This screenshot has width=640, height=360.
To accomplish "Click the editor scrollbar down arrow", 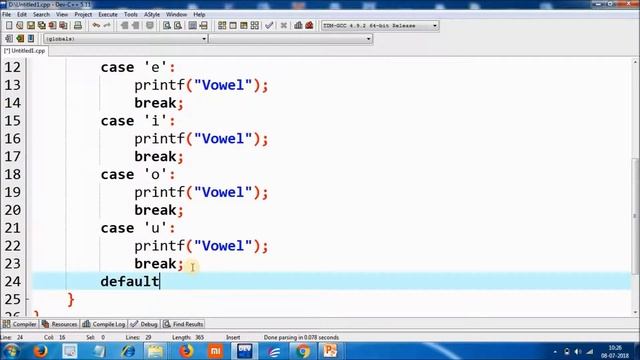I will 635,313.
